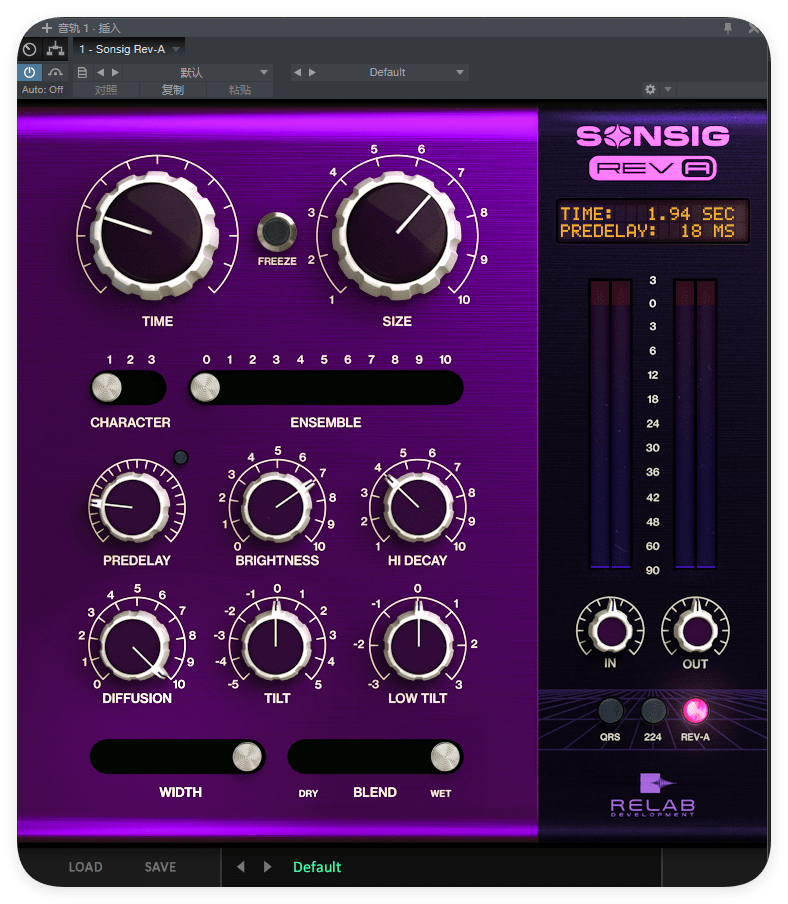This screenshot has width=788, height=904.
Task: Click the CHARACTER switch handle
Action: [x=107, y=387]
